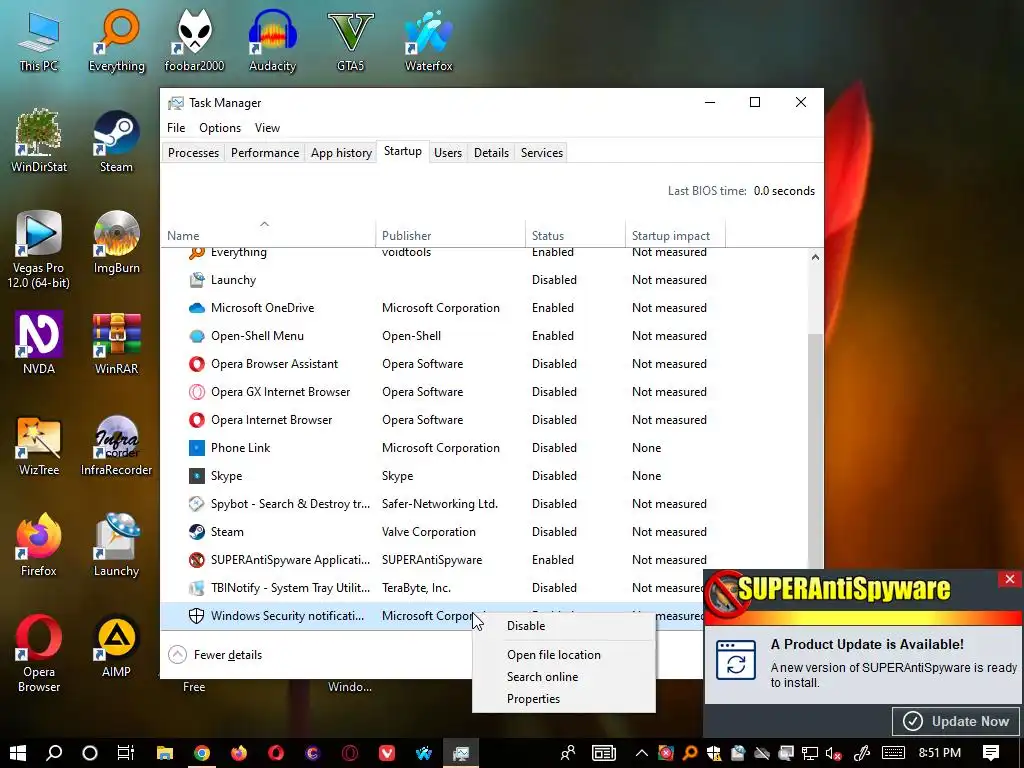Click the vertical scrollbar thumb in startup list

coord(815,451)
